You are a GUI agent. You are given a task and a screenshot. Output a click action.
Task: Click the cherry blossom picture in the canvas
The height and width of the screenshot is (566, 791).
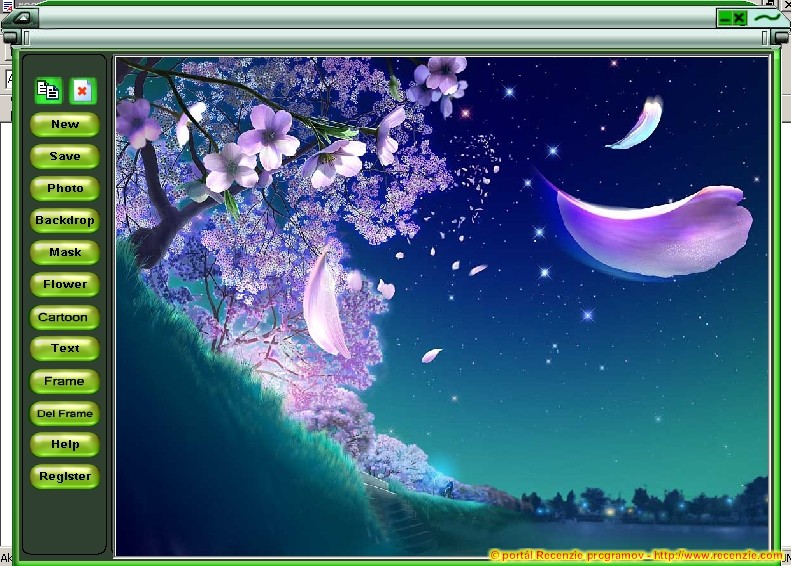click(442, 307)
